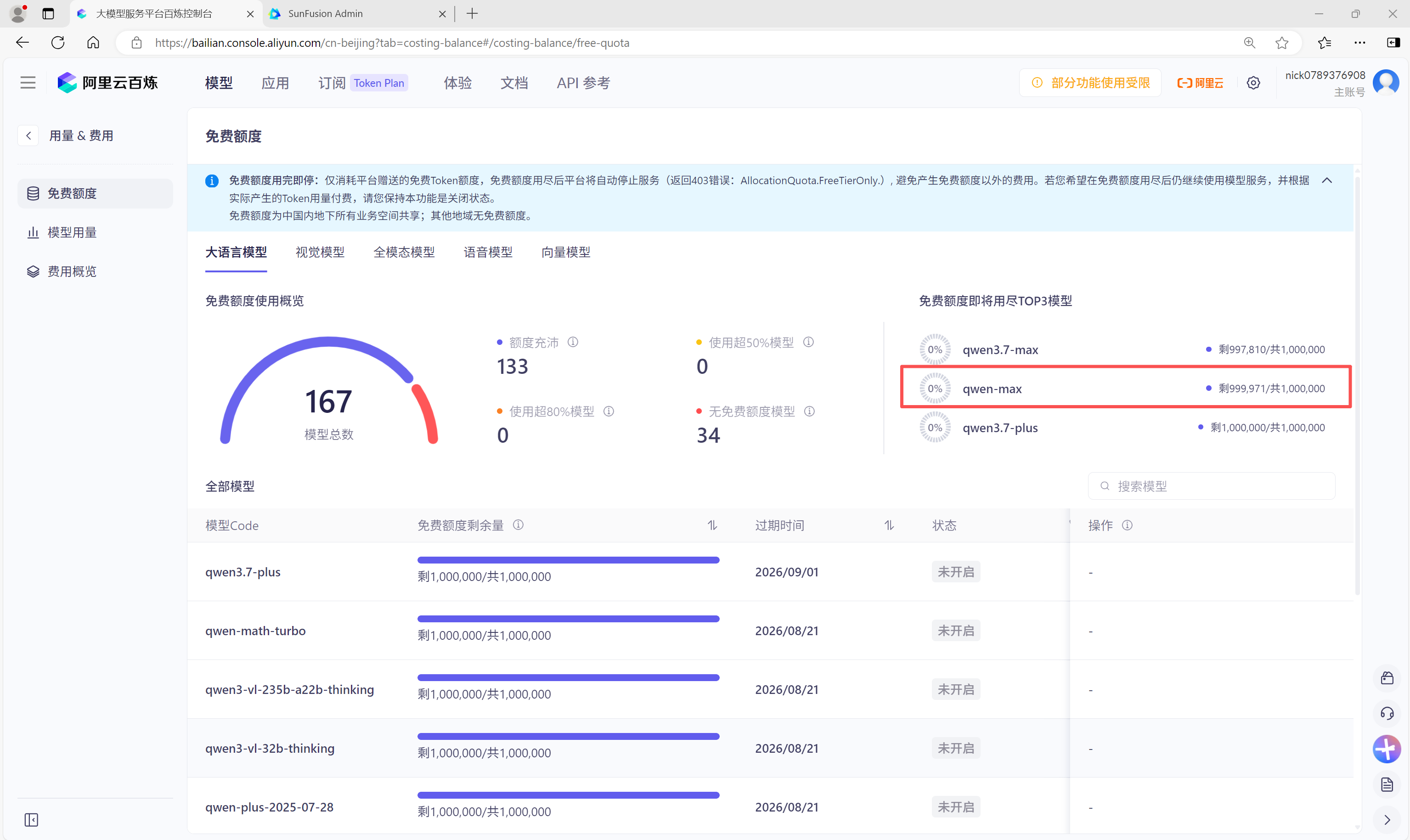Screen dimensions: 1410x840
Task: Click the 未开启 status for qwen3.7-plus
Action: (x=956, y=572)
